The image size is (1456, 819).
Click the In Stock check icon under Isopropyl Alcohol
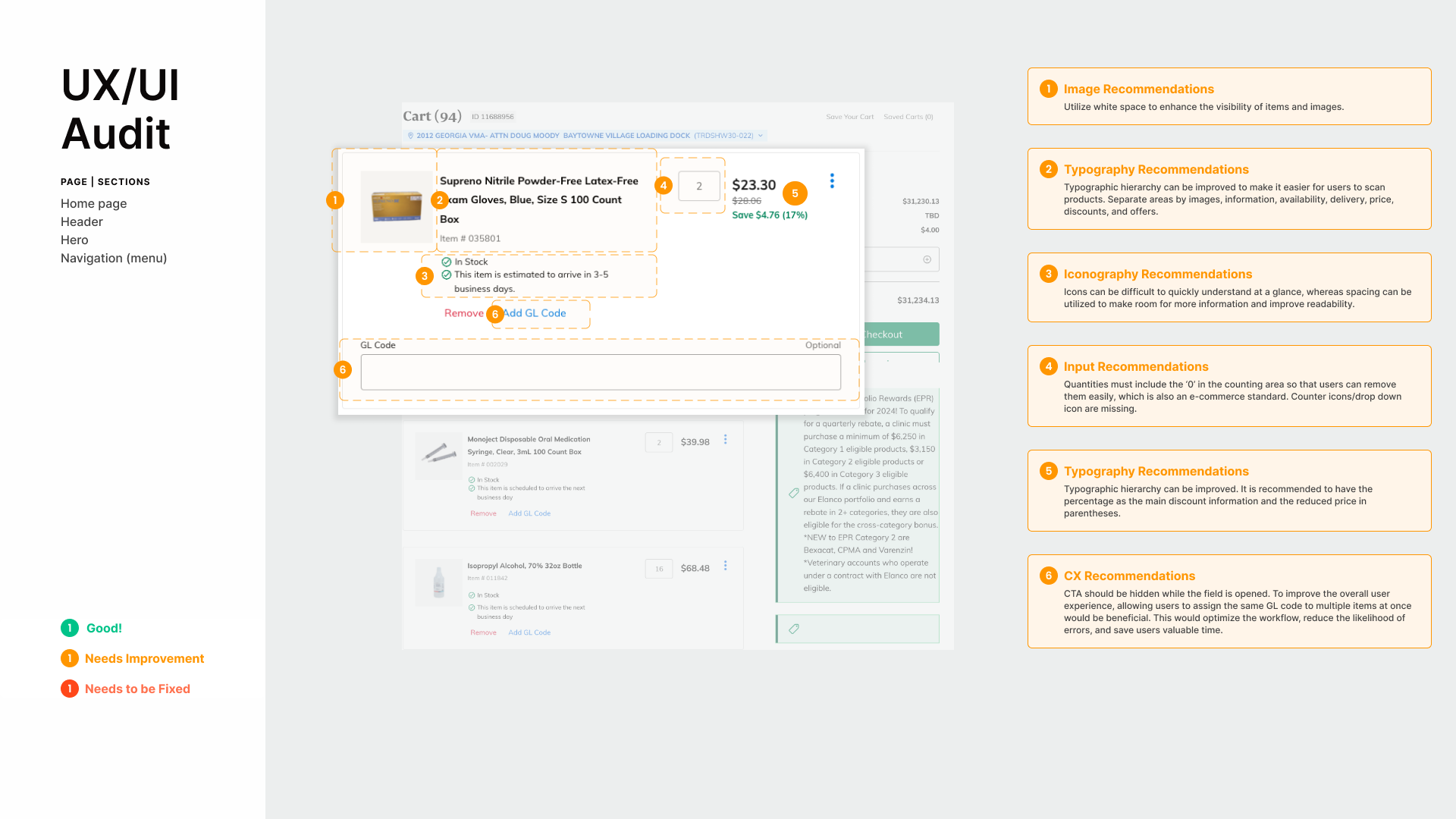tap(472, 595)
